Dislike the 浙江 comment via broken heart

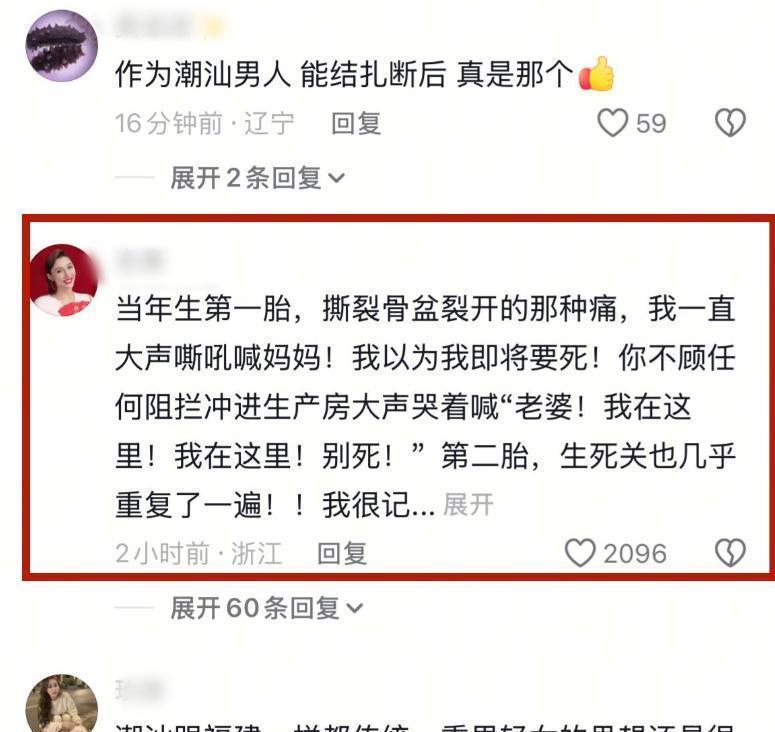click(730, 553)
